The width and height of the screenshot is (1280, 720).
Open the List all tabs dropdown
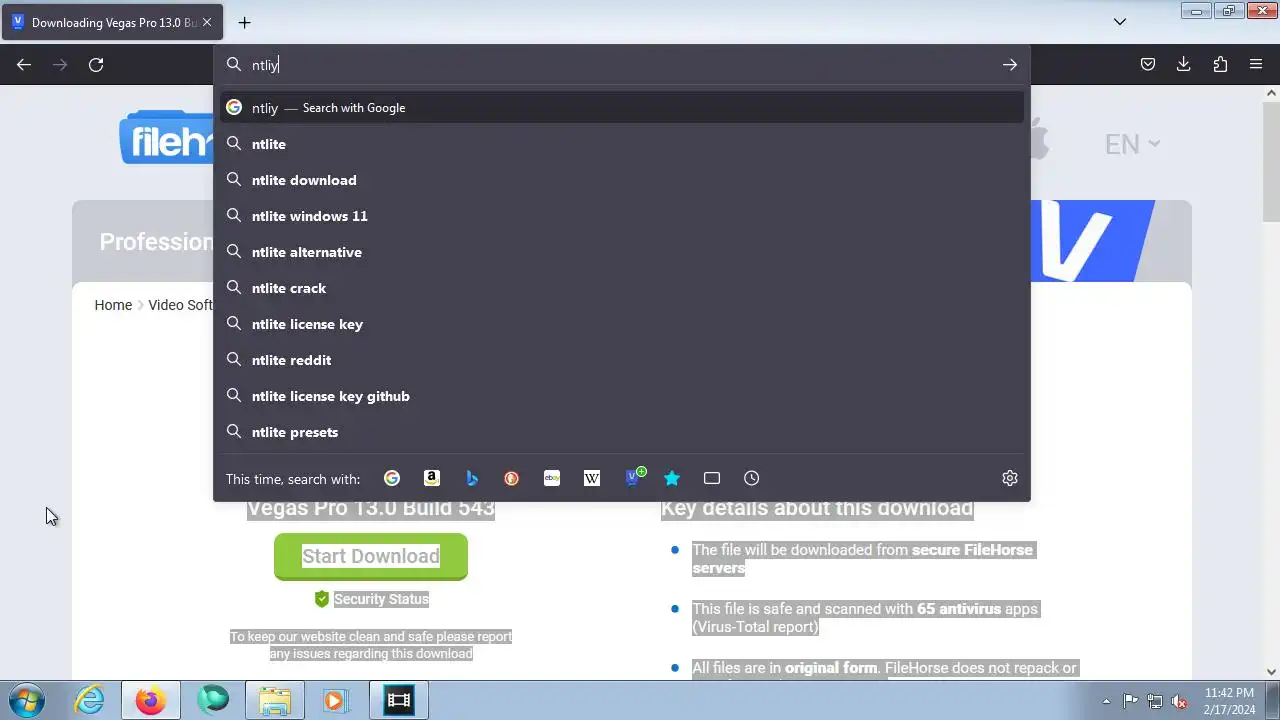click(1120, 22)
